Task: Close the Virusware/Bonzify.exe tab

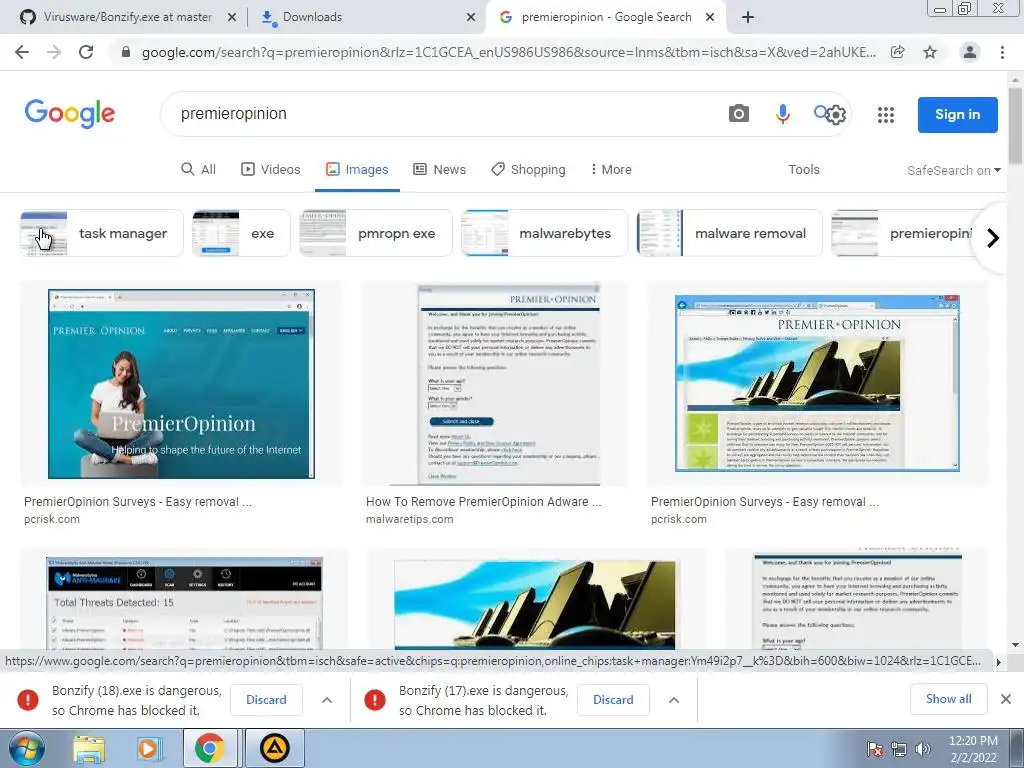Action: (232, 18)
